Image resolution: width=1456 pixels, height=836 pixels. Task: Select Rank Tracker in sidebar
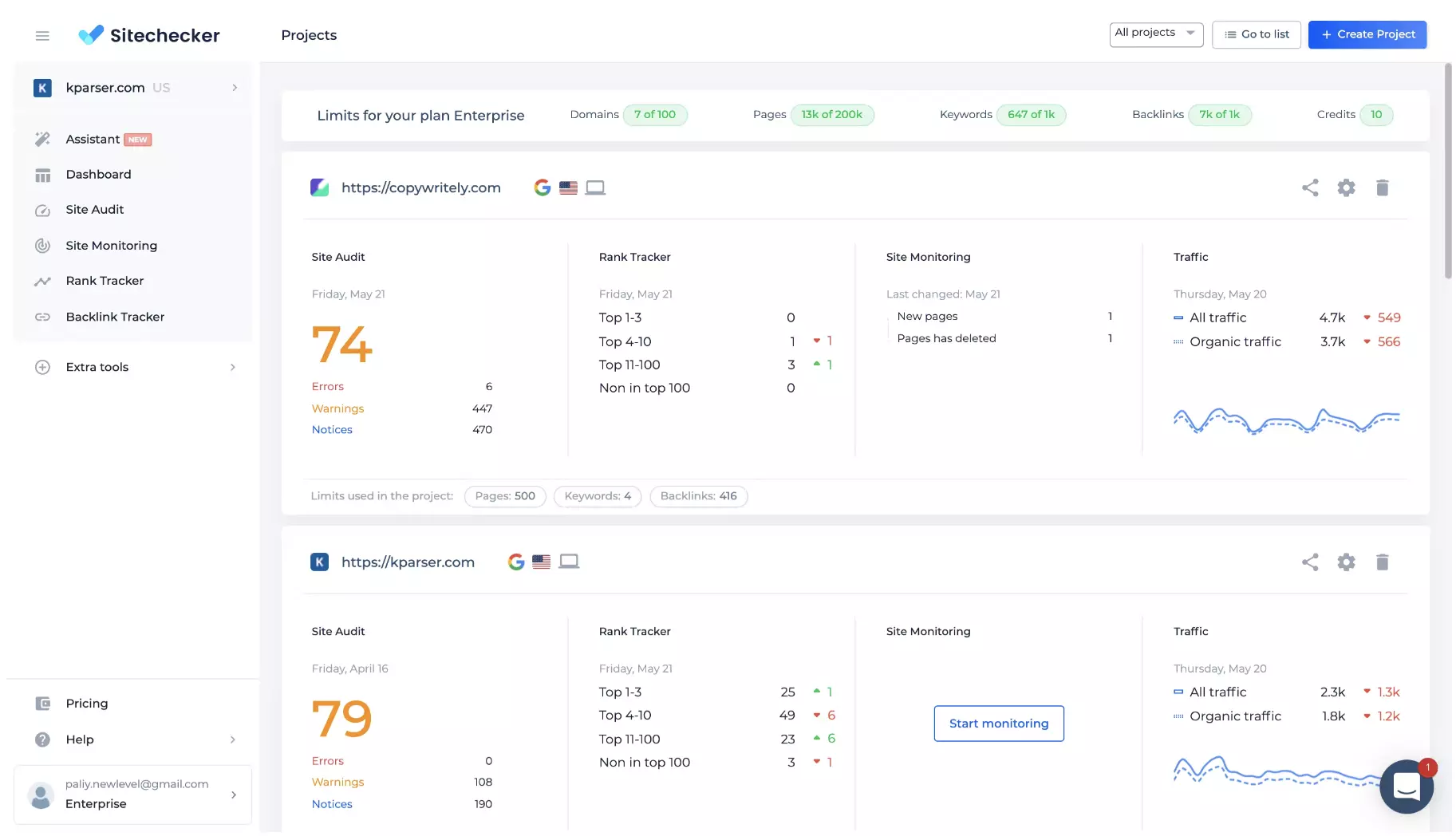click(105, 281)
